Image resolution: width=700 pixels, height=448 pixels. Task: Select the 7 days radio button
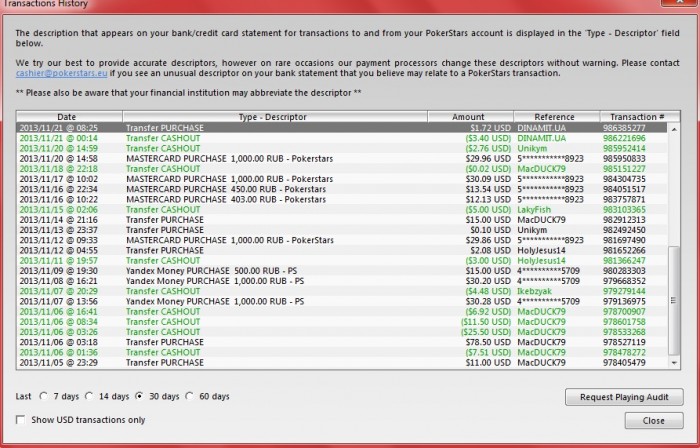pyautogui.click(x=43, y=396)
